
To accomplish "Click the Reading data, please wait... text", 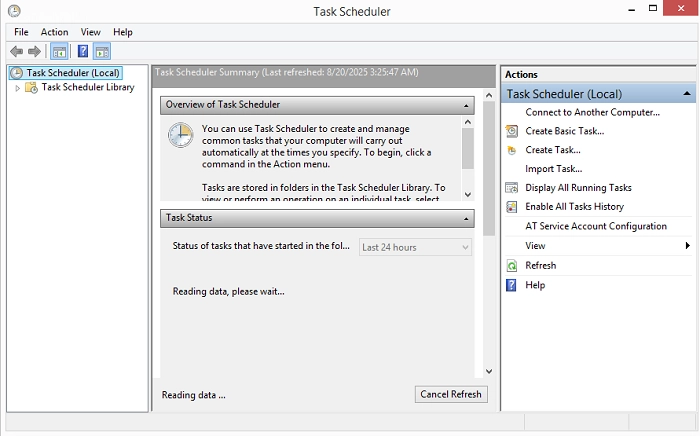I will tap(229, 292).
